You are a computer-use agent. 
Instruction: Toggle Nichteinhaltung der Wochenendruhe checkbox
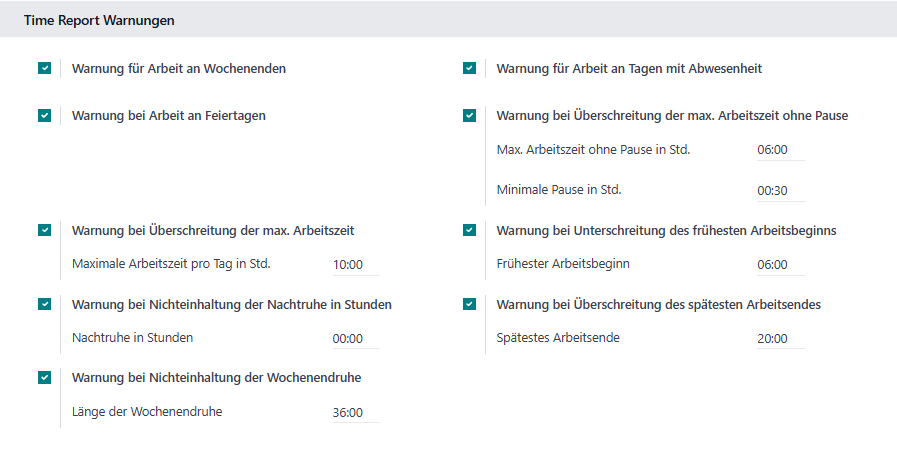pyautogui.click(x=45, y=377)
